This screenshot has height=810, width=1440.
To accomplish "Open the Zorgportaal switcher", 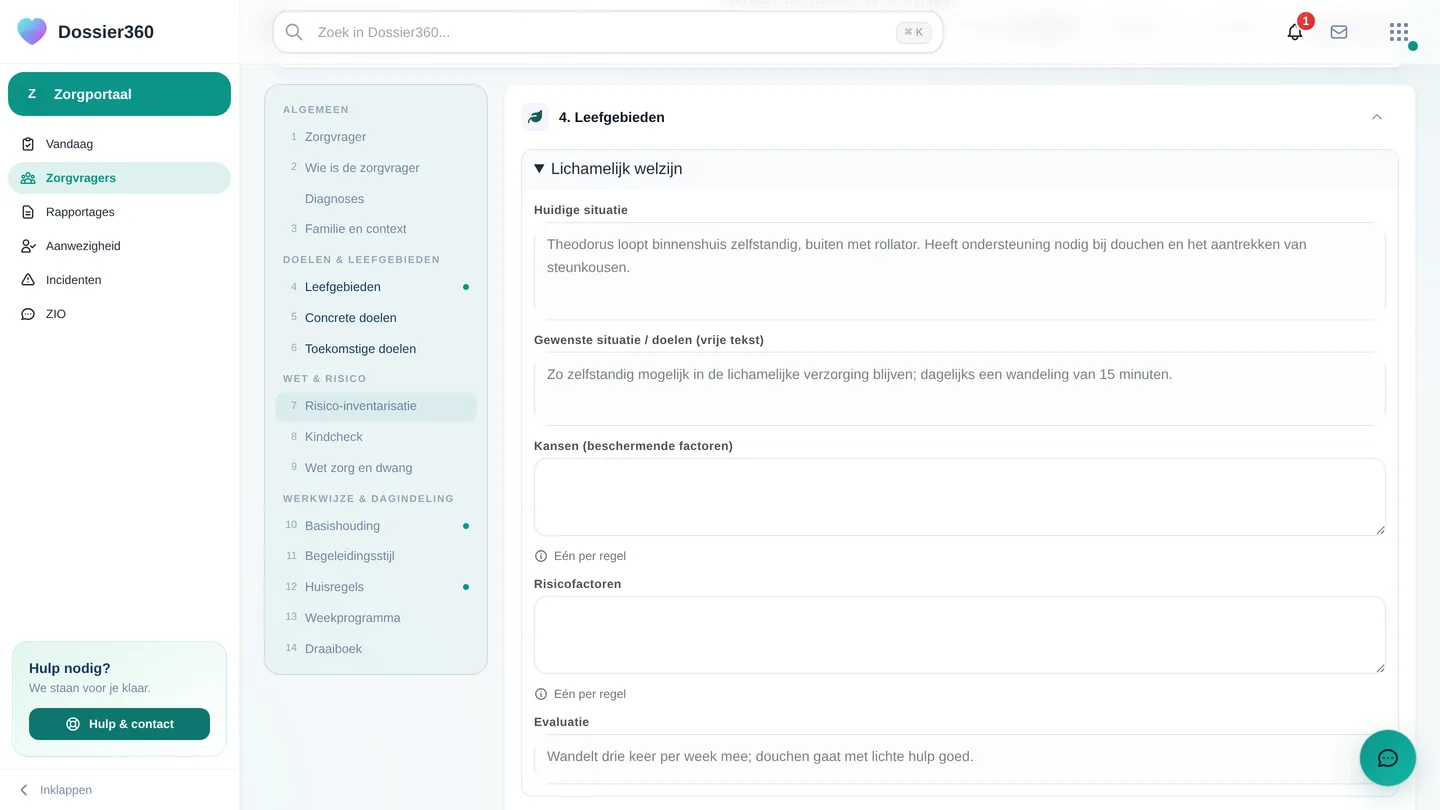I will [119, 94].
